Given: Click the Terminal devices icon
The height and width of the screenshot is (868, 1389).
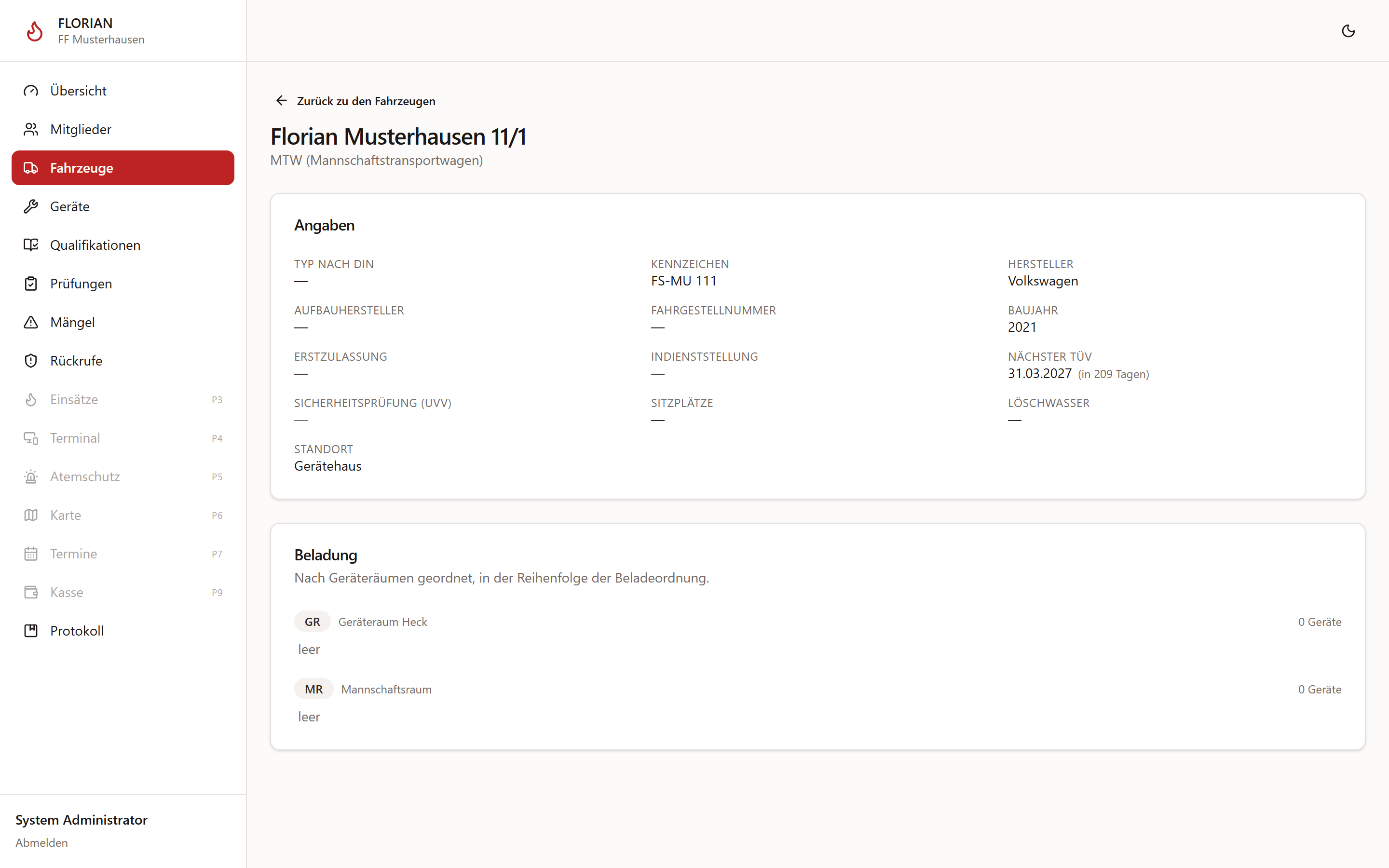Looking at the screenshot, I should coord(31,438).
